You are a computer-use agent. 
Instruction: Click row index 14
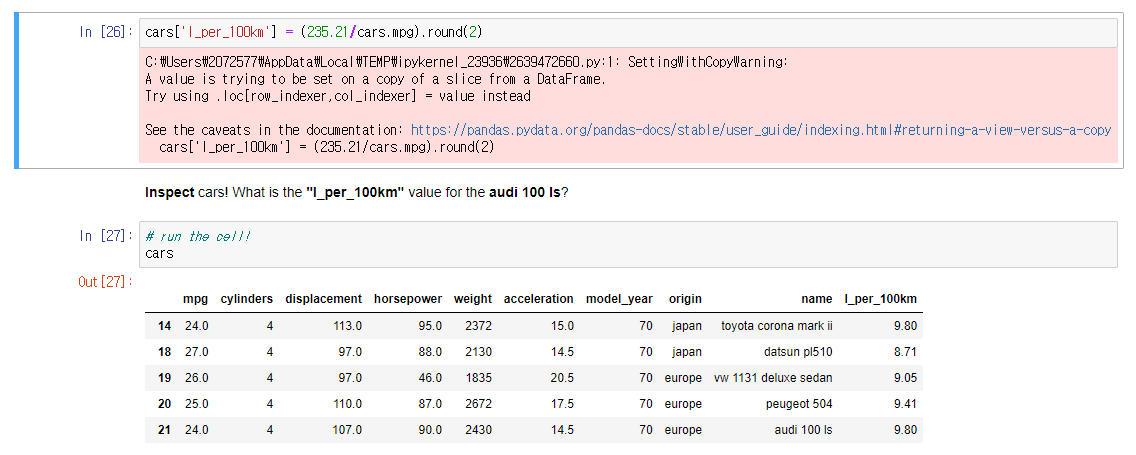(164, 326)
